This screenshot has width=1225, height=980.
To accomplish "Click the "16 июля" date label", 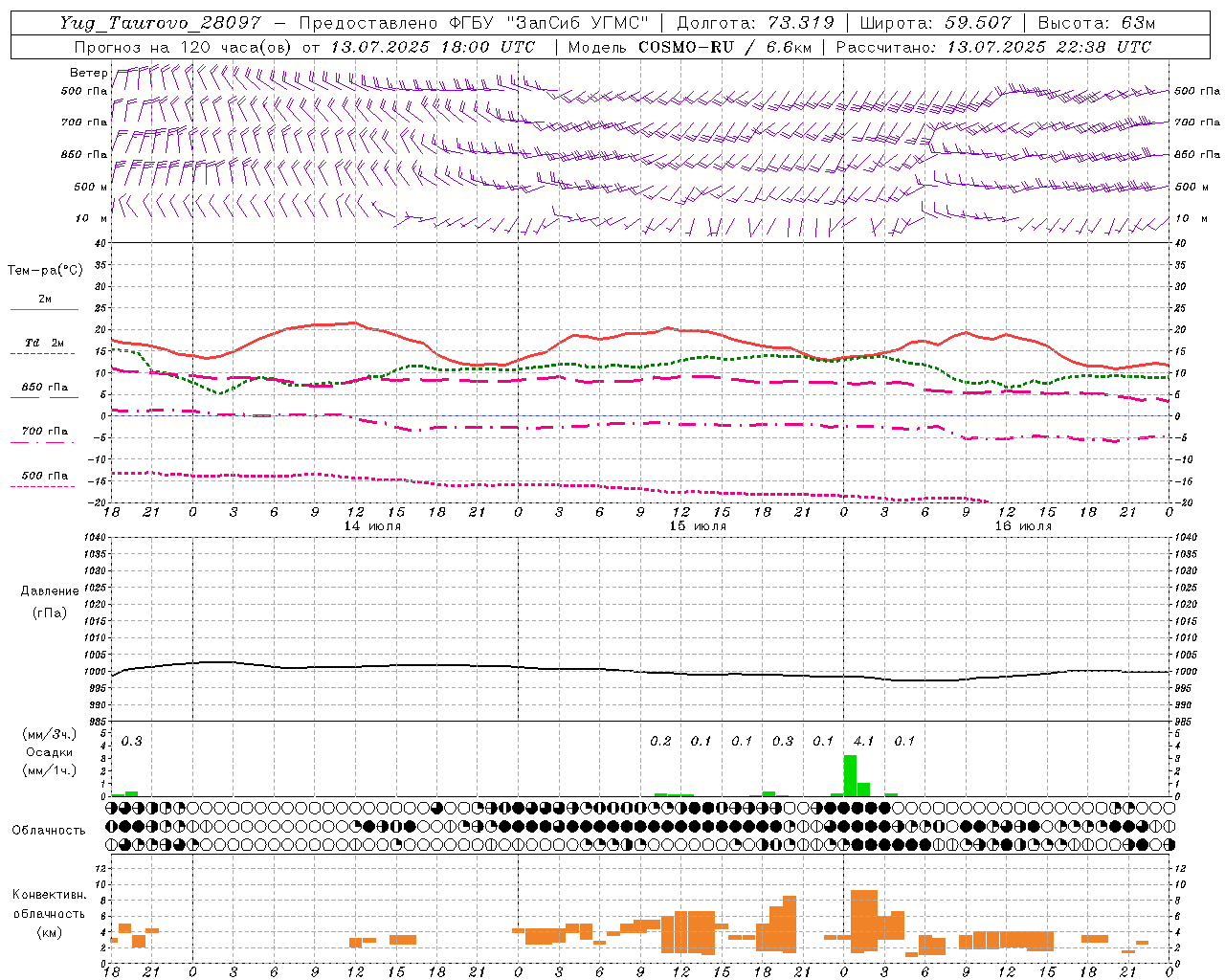I will click(x=1023, y=525).
